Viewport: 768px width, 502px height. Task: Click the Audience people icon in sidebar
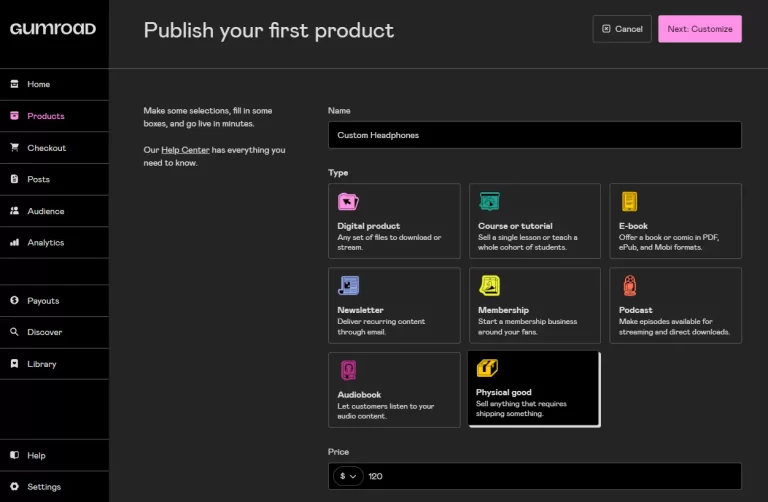(15, 211)
